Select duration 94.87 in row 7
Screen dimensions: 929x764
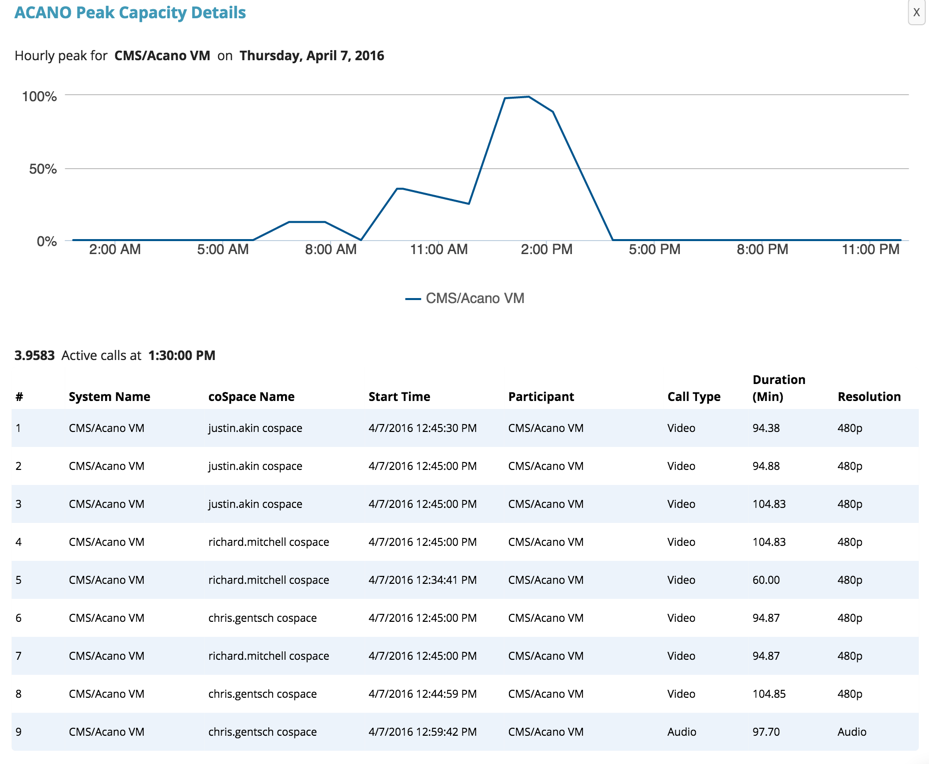pyautogui.click(x=766, y=656)
